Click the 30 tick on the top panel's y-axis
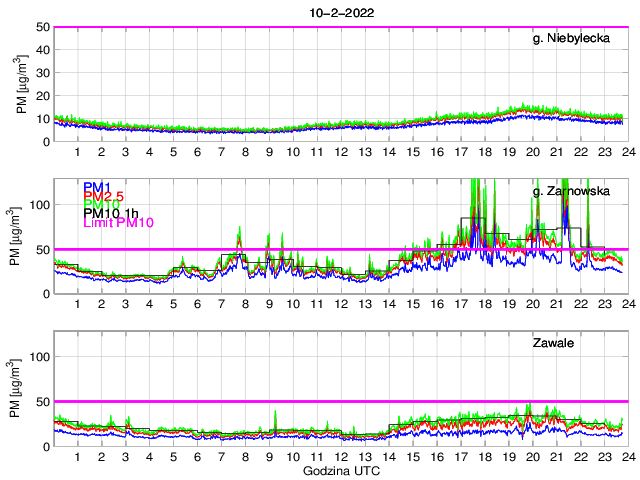 [x=42, y=73]
